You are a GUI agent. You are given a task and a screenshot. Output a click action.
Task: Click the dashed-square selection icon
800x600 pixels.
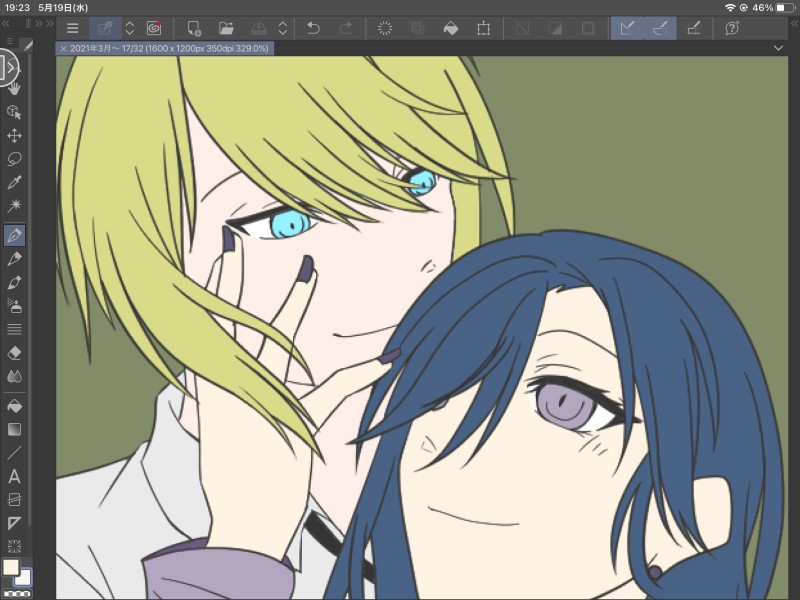click(x=418, y=28)
